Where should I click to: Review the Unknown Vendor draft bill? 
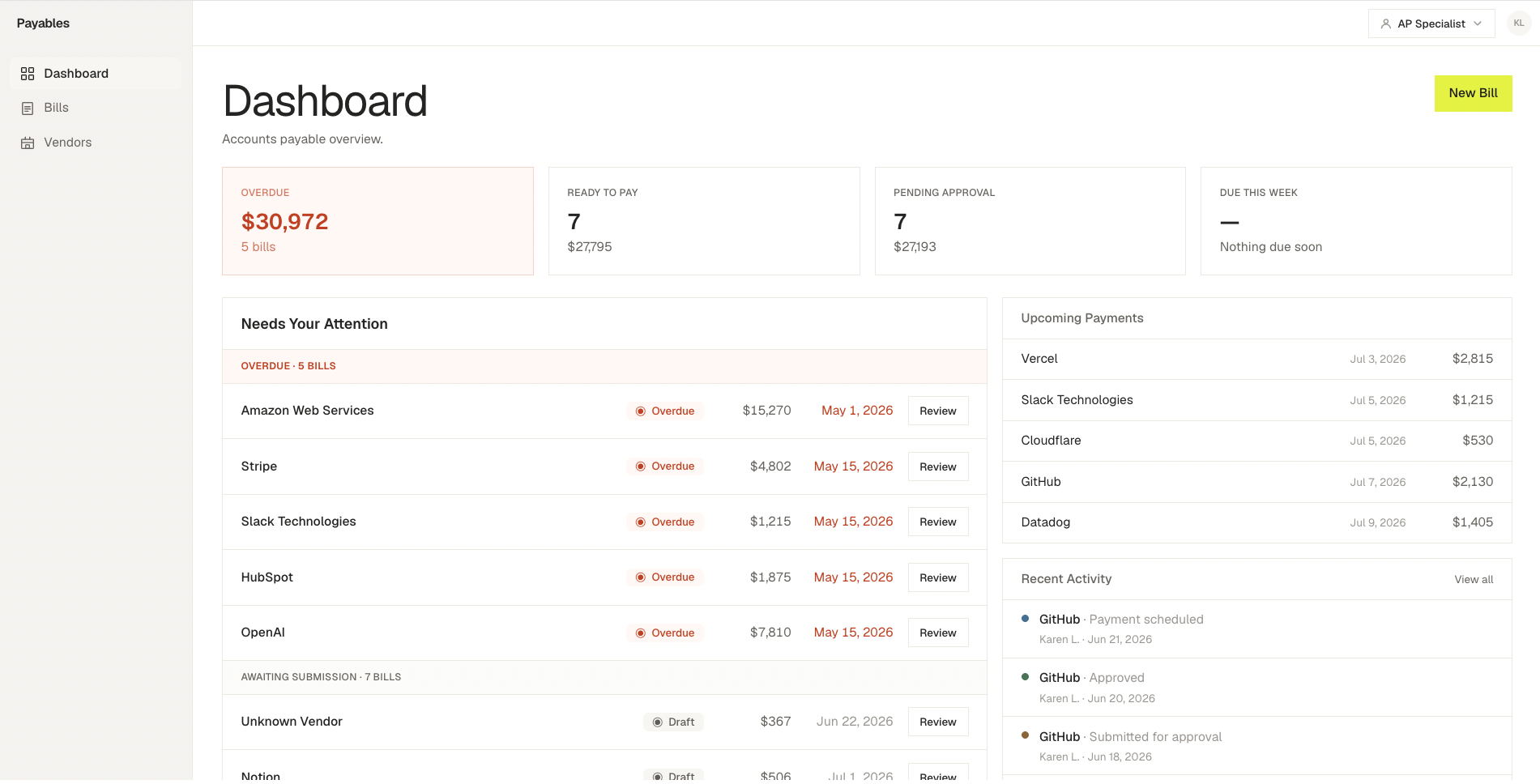938,722
